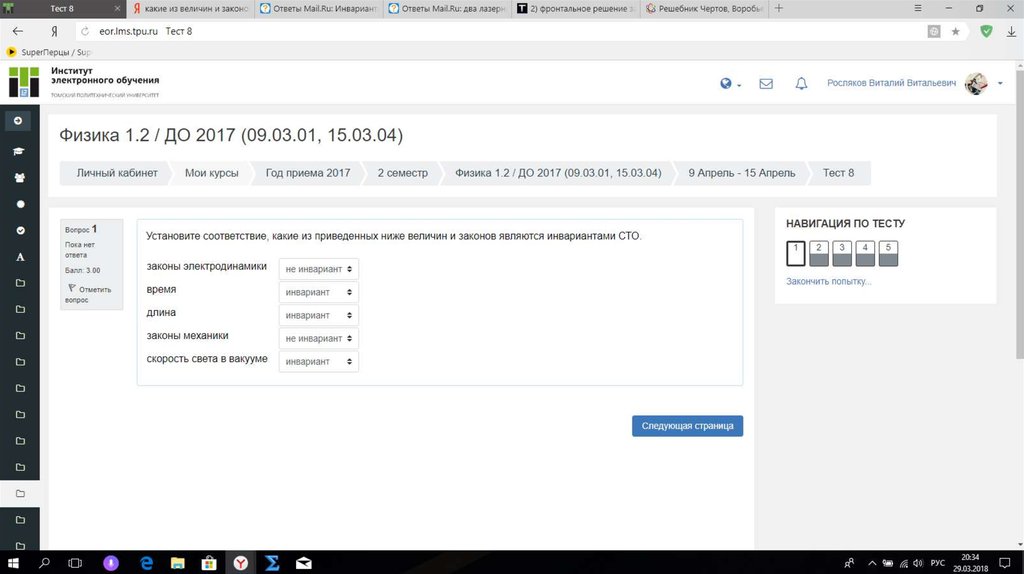Switch to Yandex Browser taskbar icon
Viewport: 1024px width, 574px height.
tap(240, 563)
